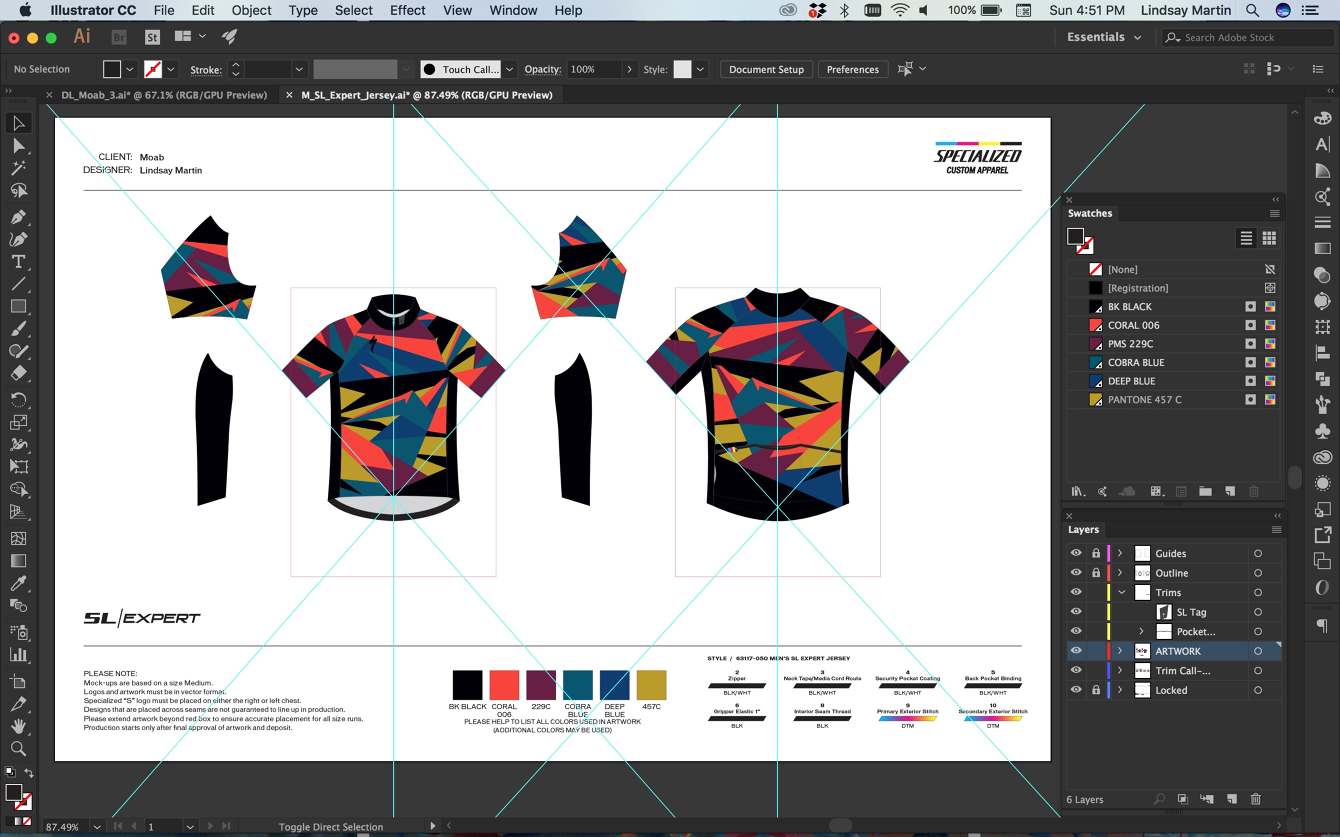Collapse the Trims layer group

[1121, 592]
